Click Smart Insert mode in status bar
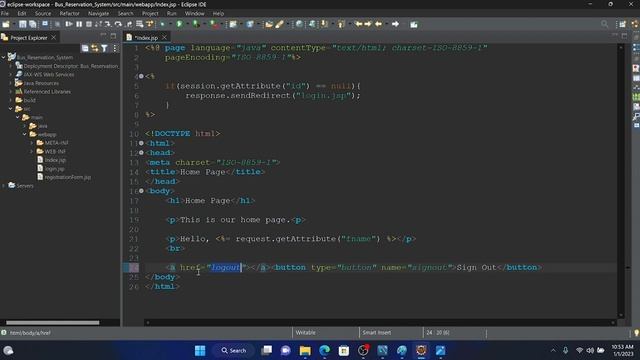This screenshot has width=640, height=360. (x=377, y=333)
